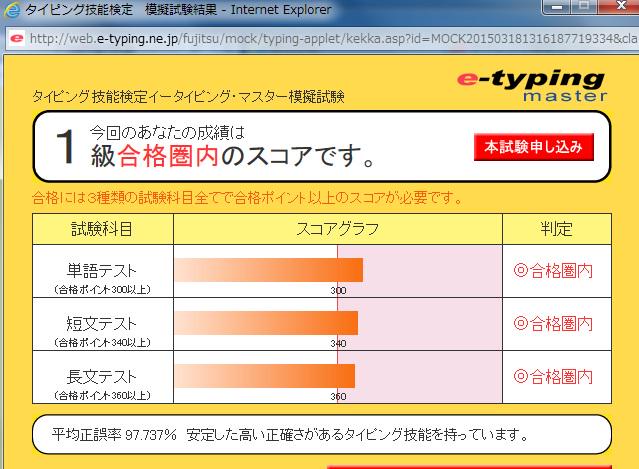Click the 試験科目 column header
The height and width of the screenshot is (469, 639).
pos(102,229)
